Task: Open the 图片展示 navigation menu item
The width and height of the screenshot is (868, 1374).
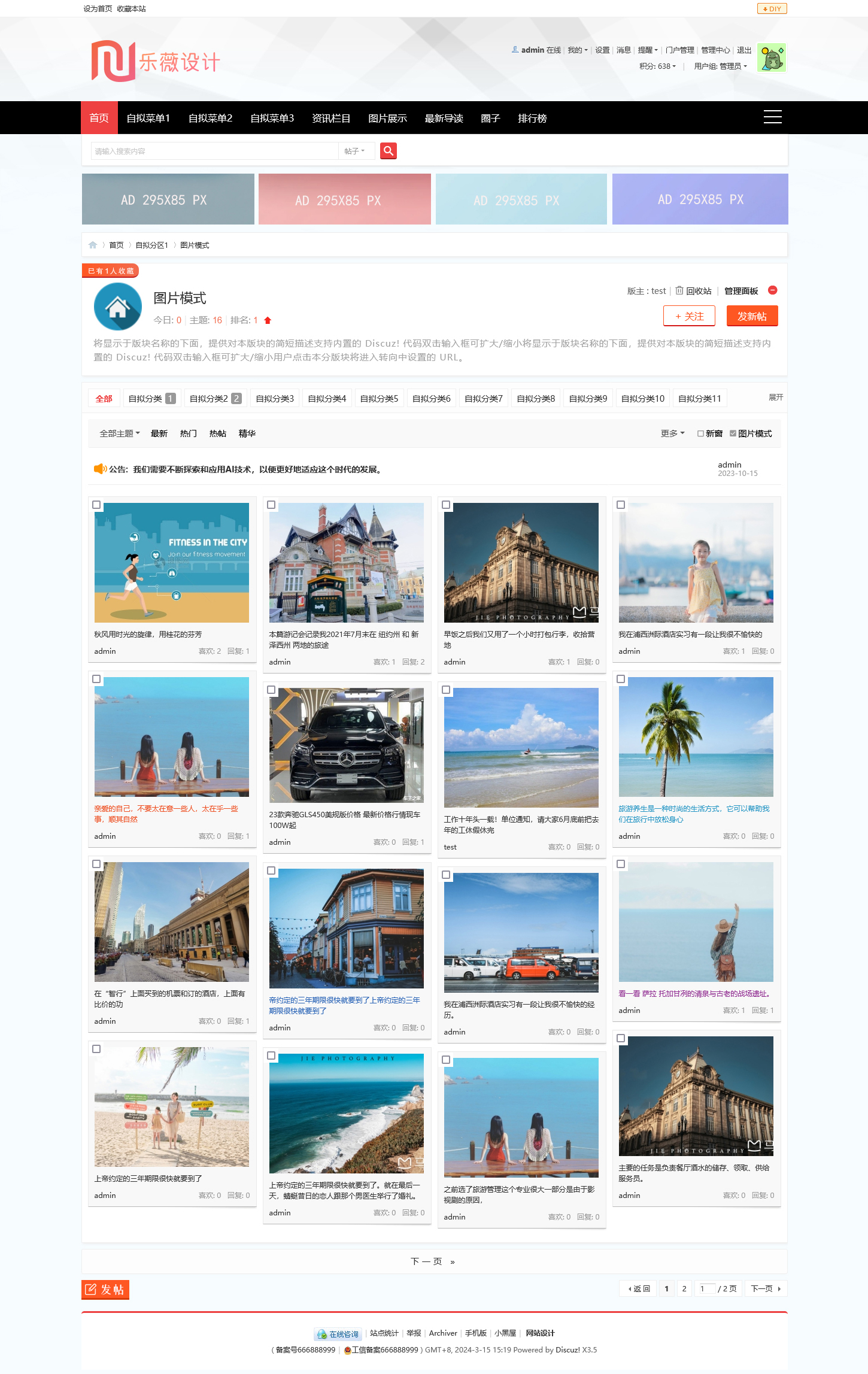Action: [x=387, y=118]
